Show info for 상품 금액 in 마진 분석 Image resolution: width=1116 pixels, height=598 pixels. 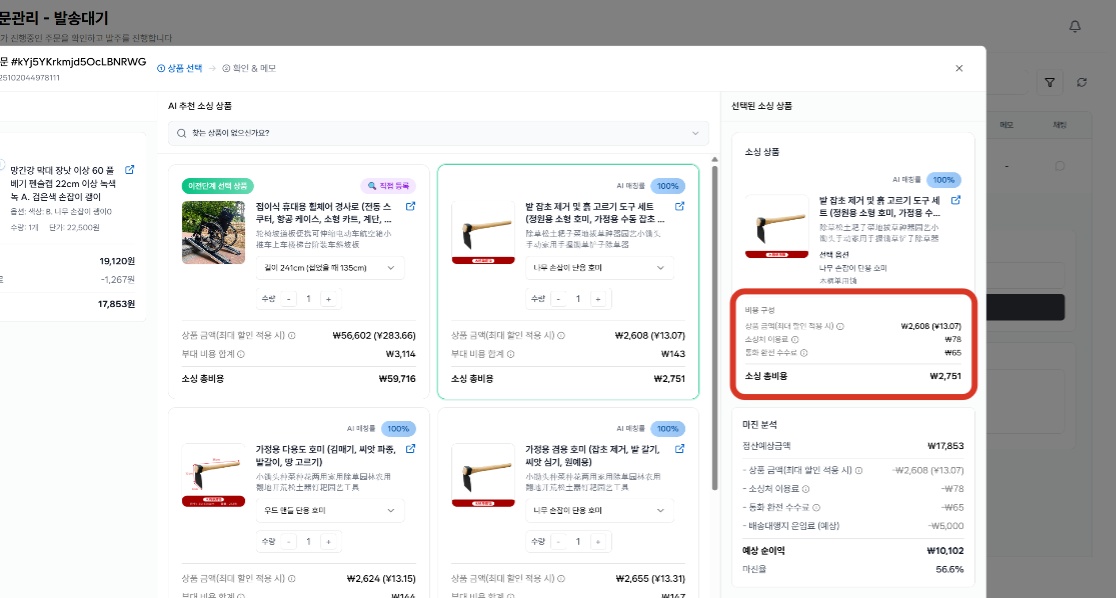coord(858,471)
